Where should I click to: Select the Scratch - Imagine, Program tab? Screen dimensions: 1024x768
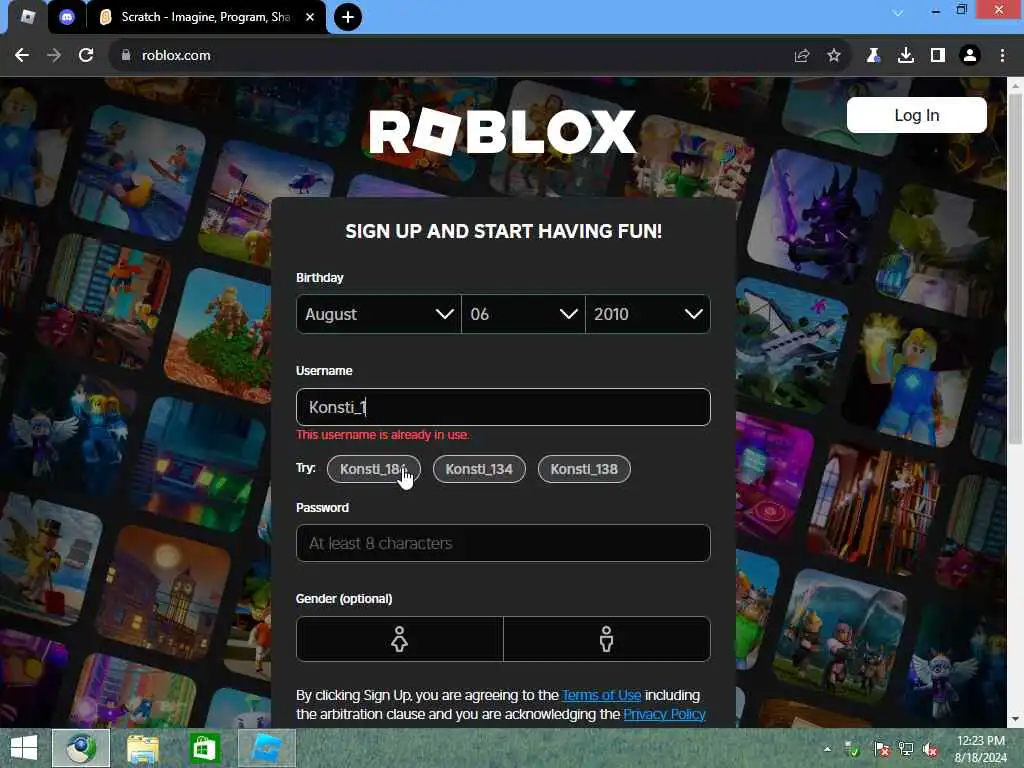[205, 17]
